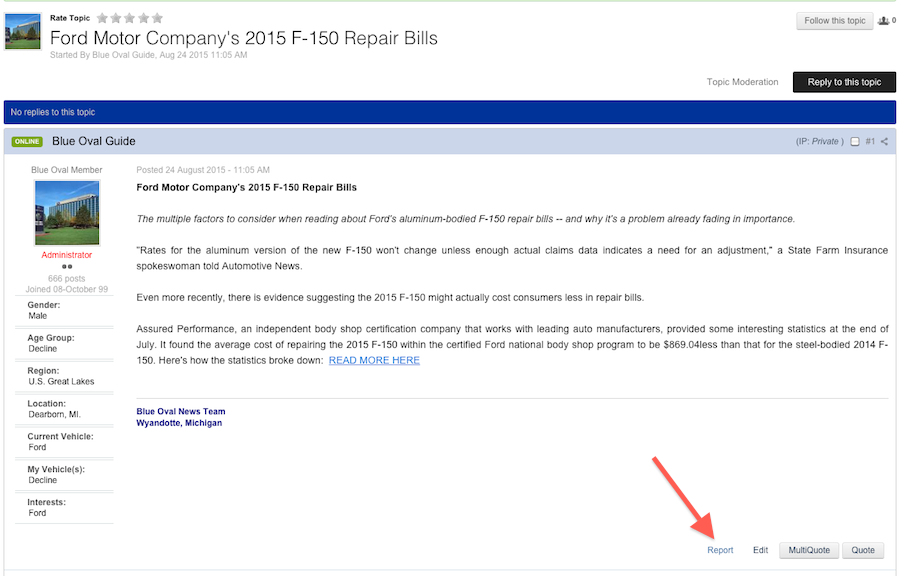Click the 'Posted 24 August 2015' timestamp

(x=203, y=170)
